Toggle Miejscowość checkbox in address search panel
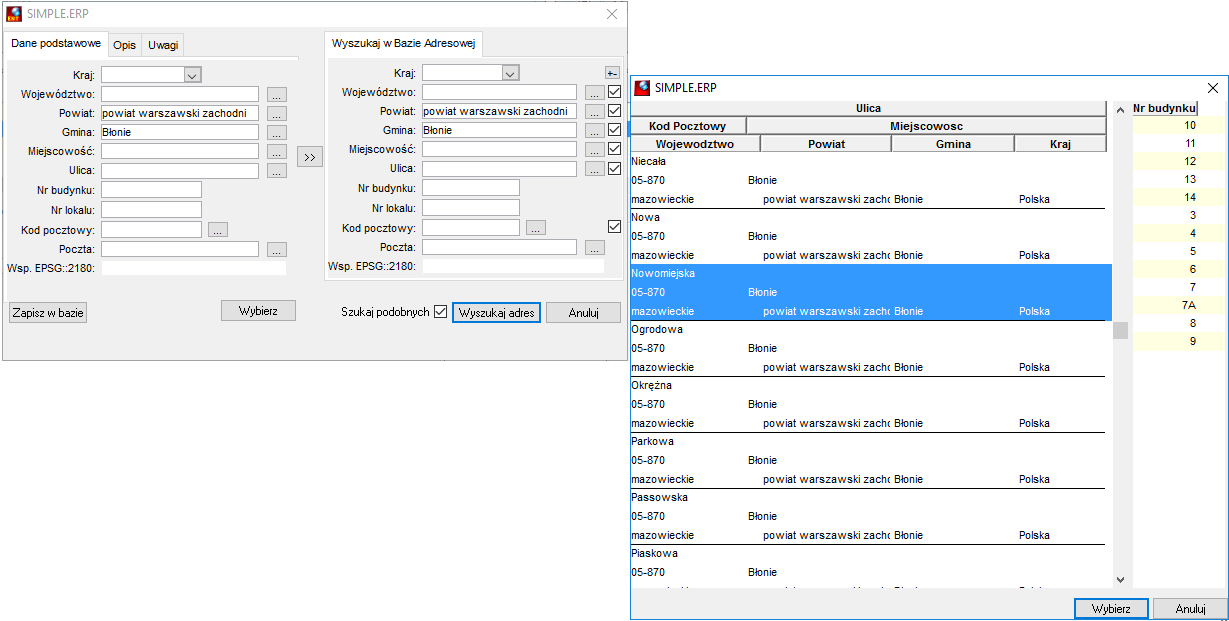 [615, 149]
